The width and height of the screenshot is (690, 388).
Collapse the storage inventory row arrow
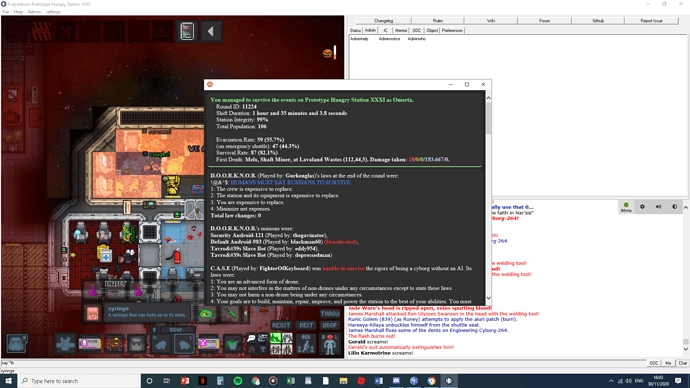(x=246, y=314)
